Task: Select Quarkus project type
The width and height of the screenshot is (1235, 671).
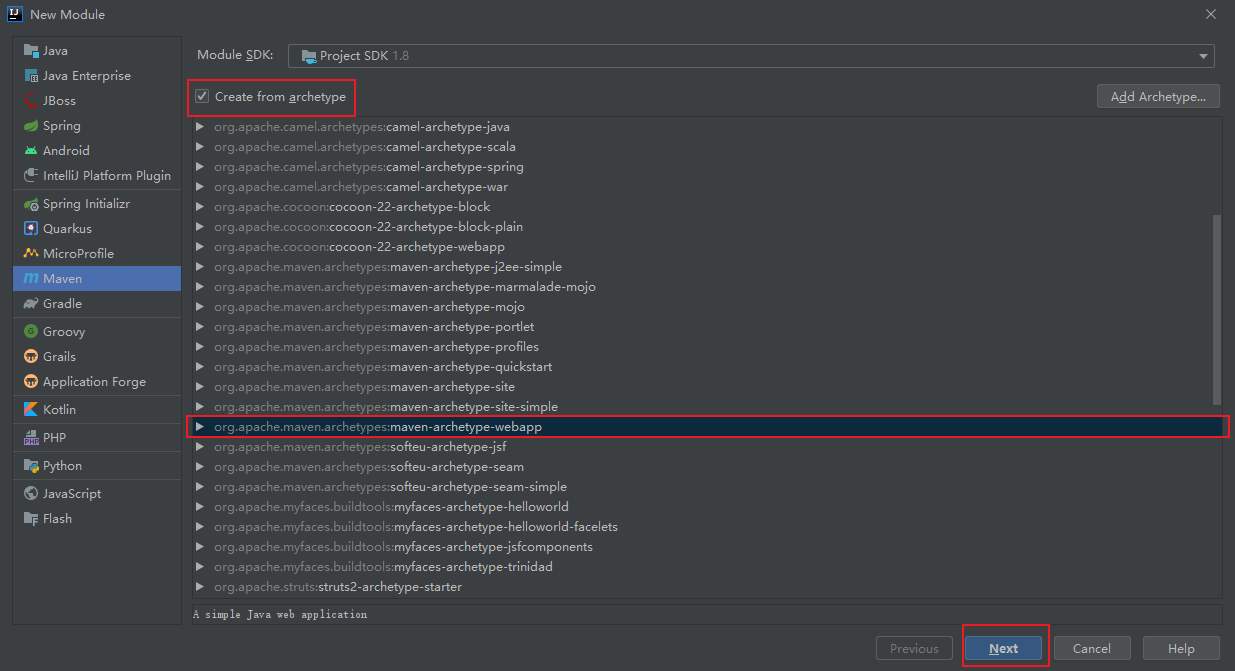Action: [x=97, y=228]
